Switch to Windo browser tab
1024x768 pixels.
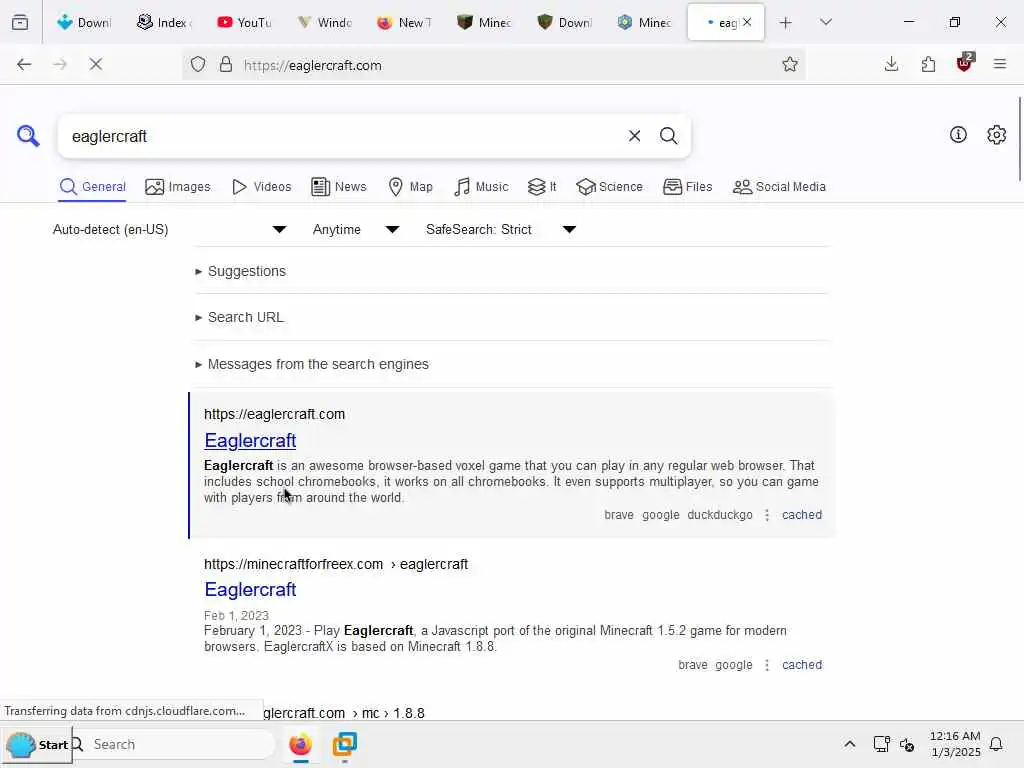tap(325, 22)
